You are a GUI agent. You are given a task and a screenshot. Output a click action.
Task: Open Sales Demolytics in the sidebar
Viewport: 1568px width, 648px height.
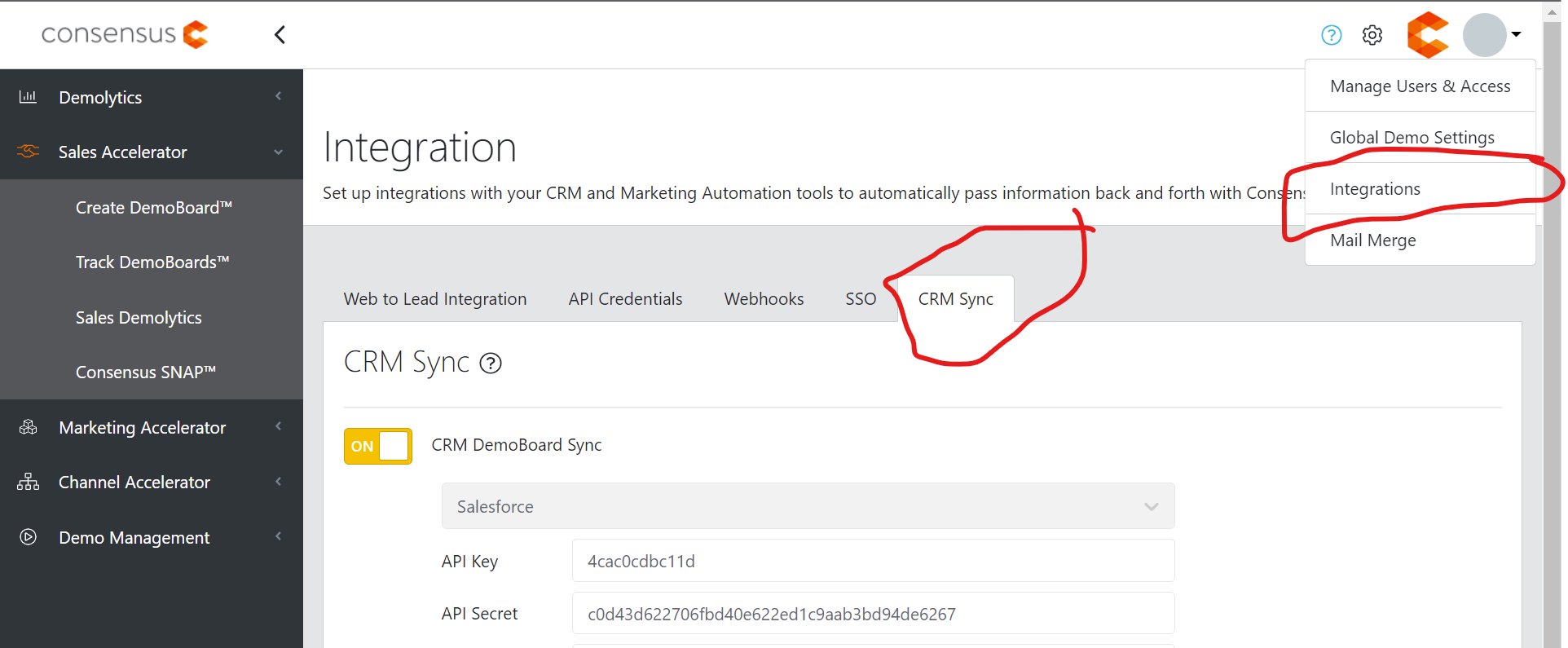click(x=139, y=318)
